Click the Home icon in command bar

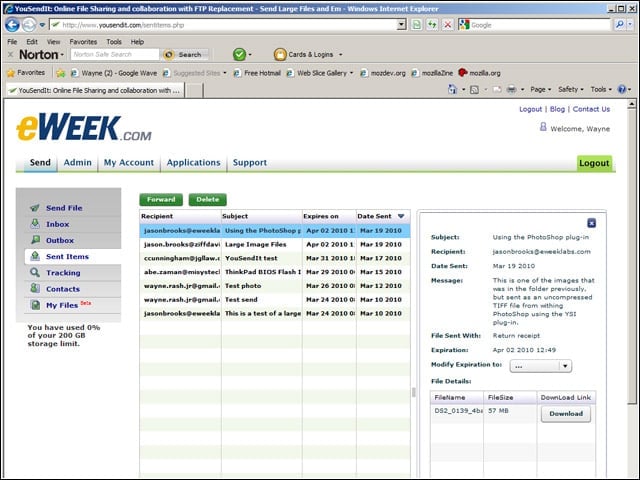(452, 89)
